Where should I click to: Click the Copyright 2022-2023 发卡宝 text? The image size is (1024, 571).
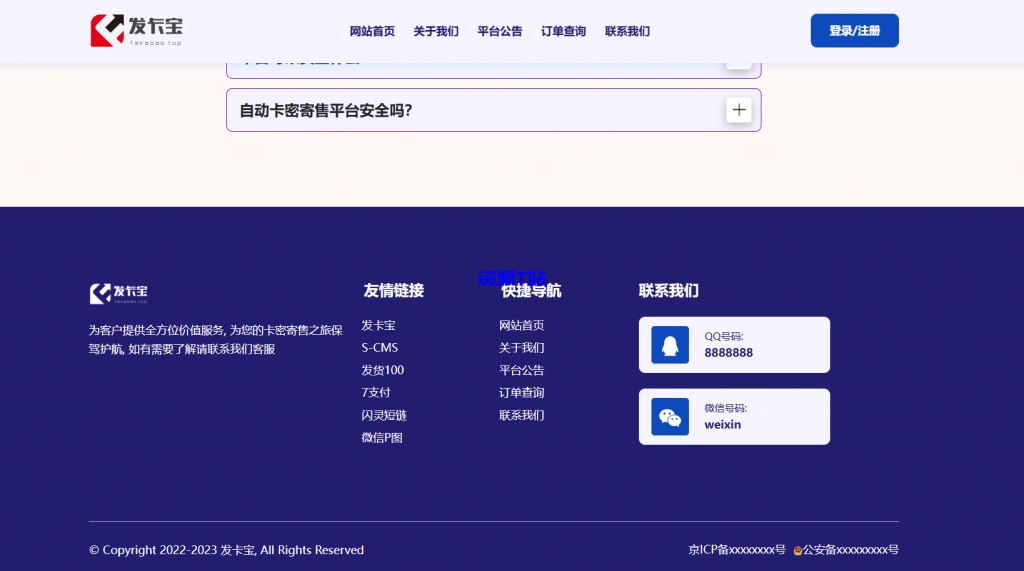pos(226,550)
